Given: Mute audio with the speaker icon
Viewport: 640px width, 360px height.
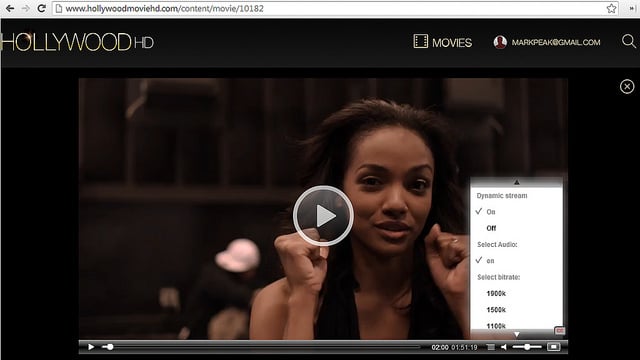Looking at the screenshot, I should click(x=504, y=347).
